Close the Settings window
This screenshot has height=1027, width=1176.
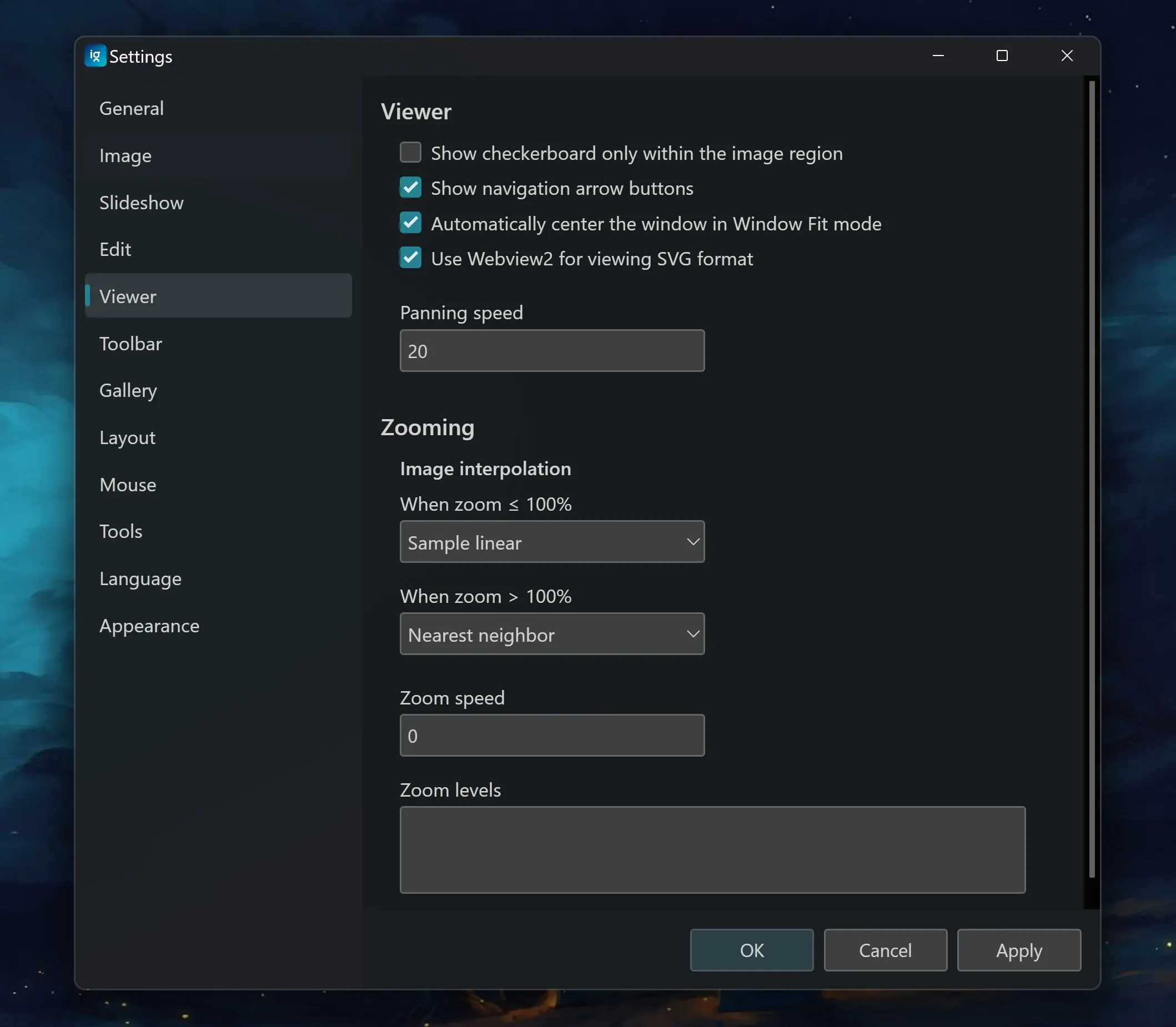click(x=1067, y=56)
